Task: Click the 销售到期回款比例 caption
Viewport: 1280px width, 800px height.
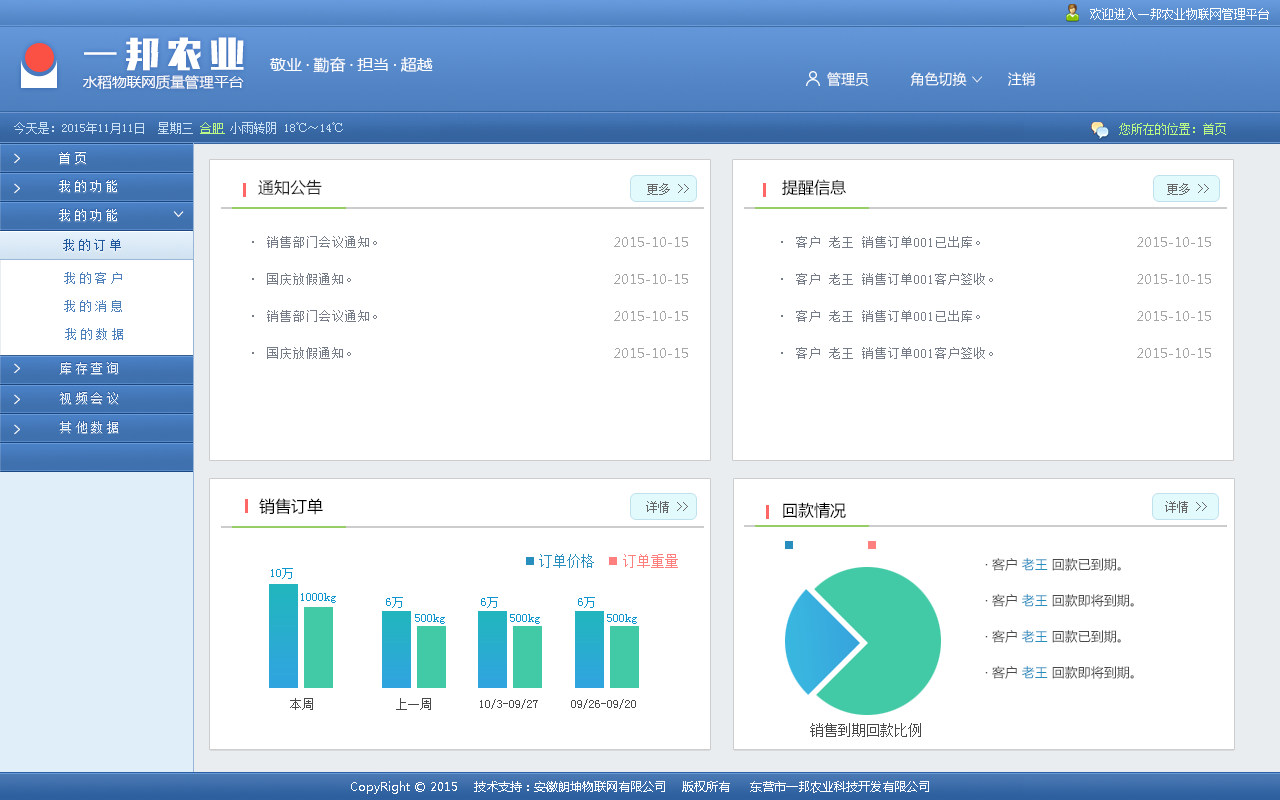Action: (866, 730)
